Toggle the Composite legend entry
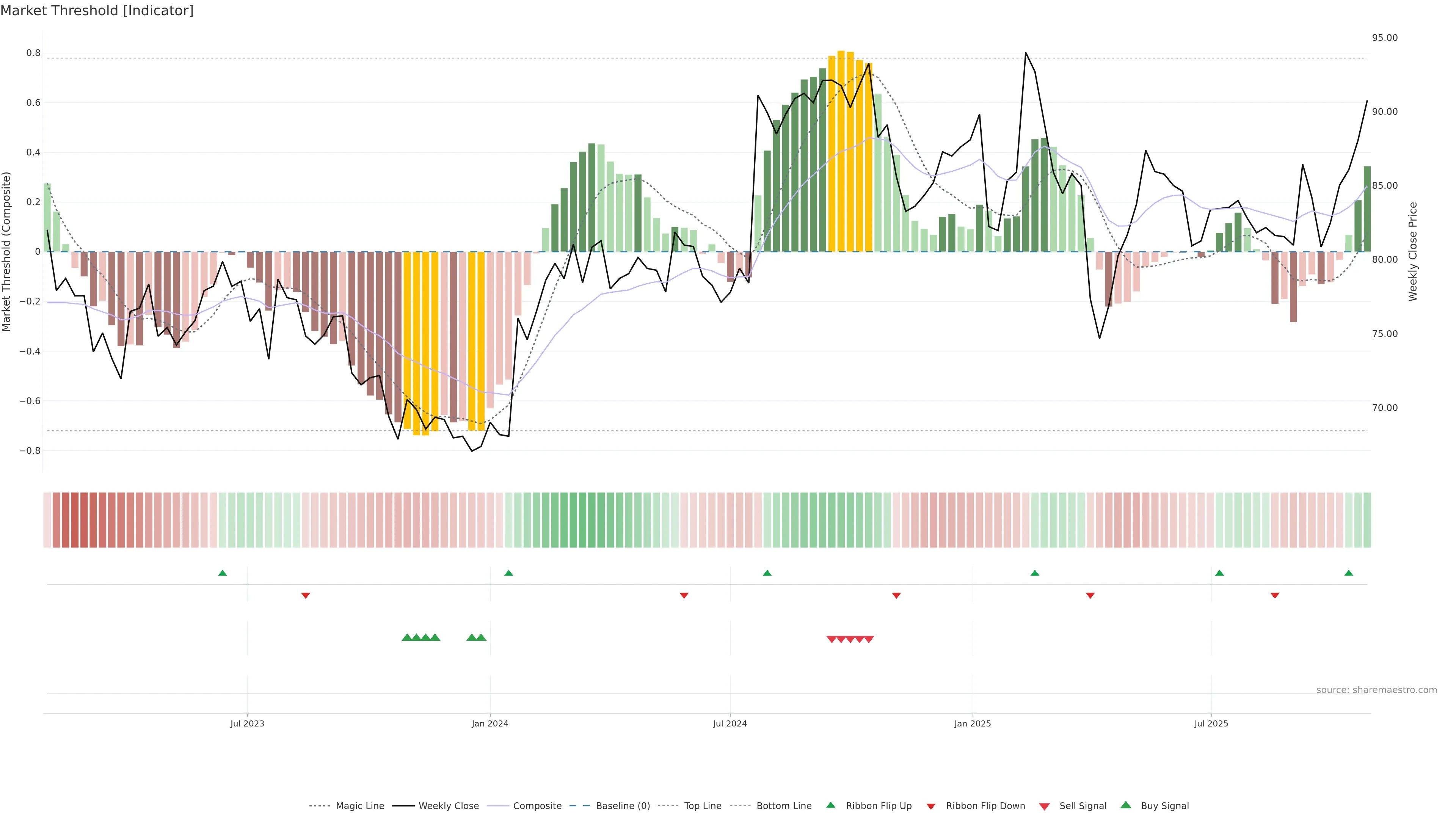 click(x=537, y=806)
